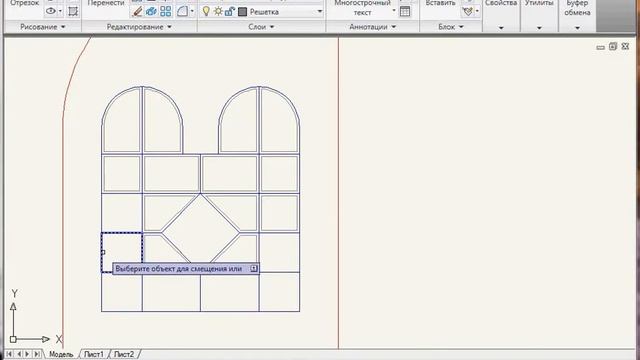Click the gray layer color swatch
The height and width of the screenshot is (360, 640).
(x=242, y=12)
